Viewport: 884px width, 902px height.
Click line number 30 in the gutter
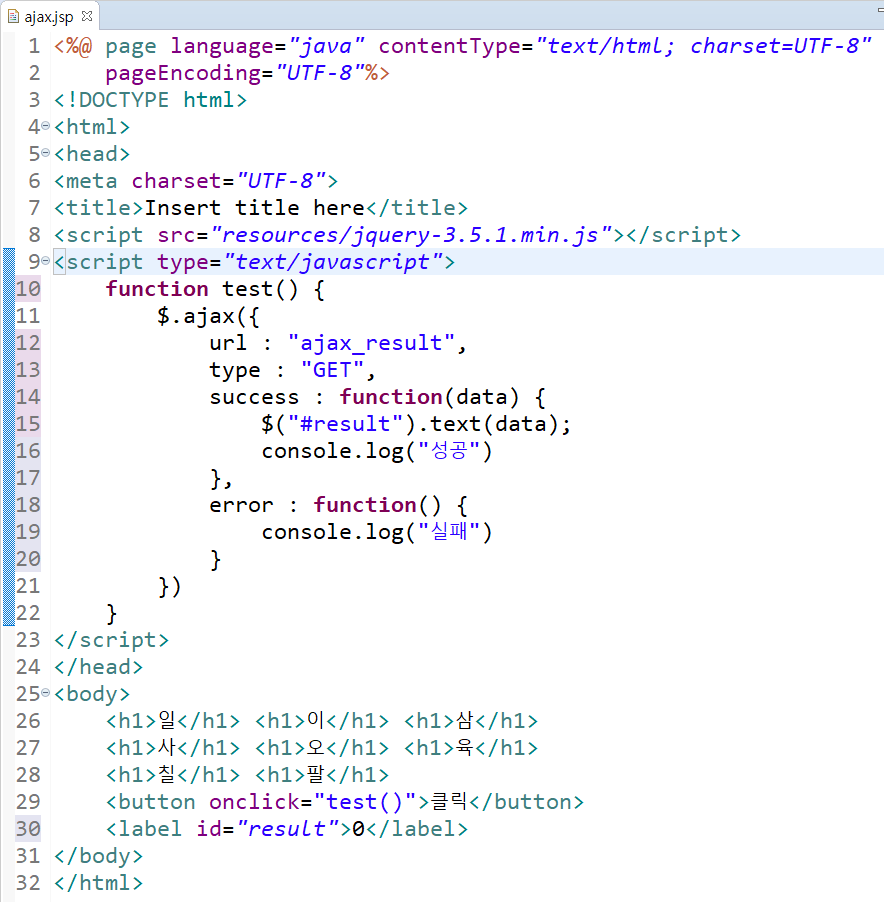pos(28,829)
